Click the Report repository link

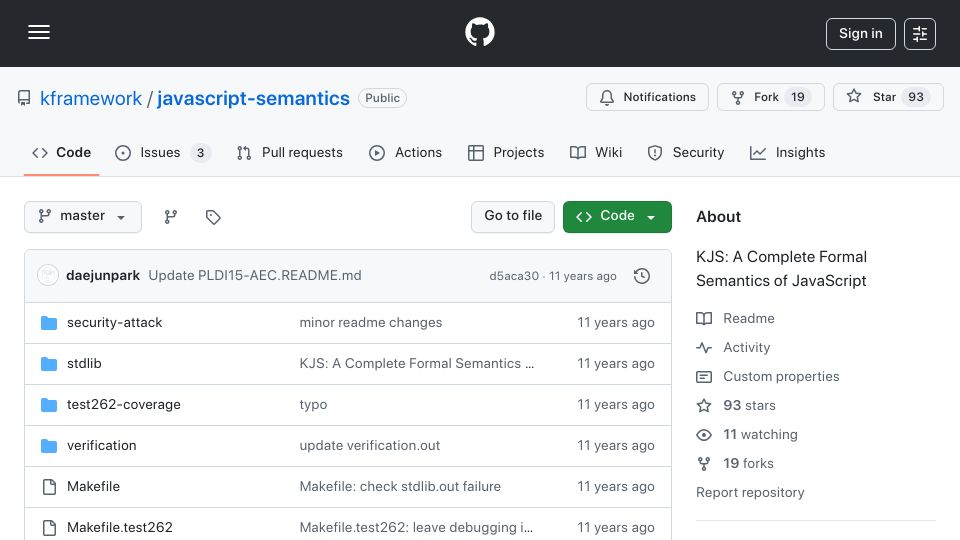(x=750, y=493)
